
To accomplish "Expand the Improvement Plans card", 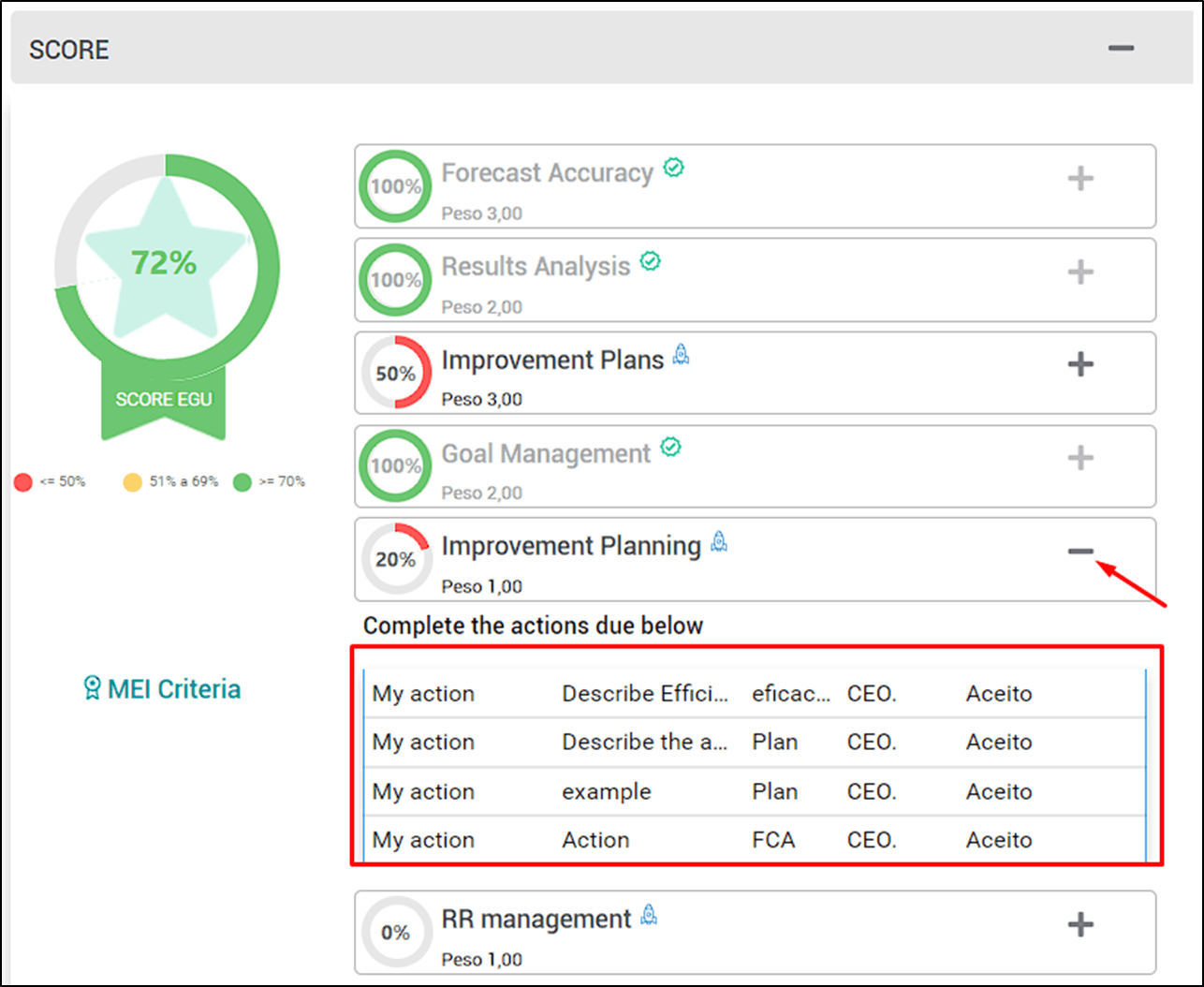I will coord(1080,364).
